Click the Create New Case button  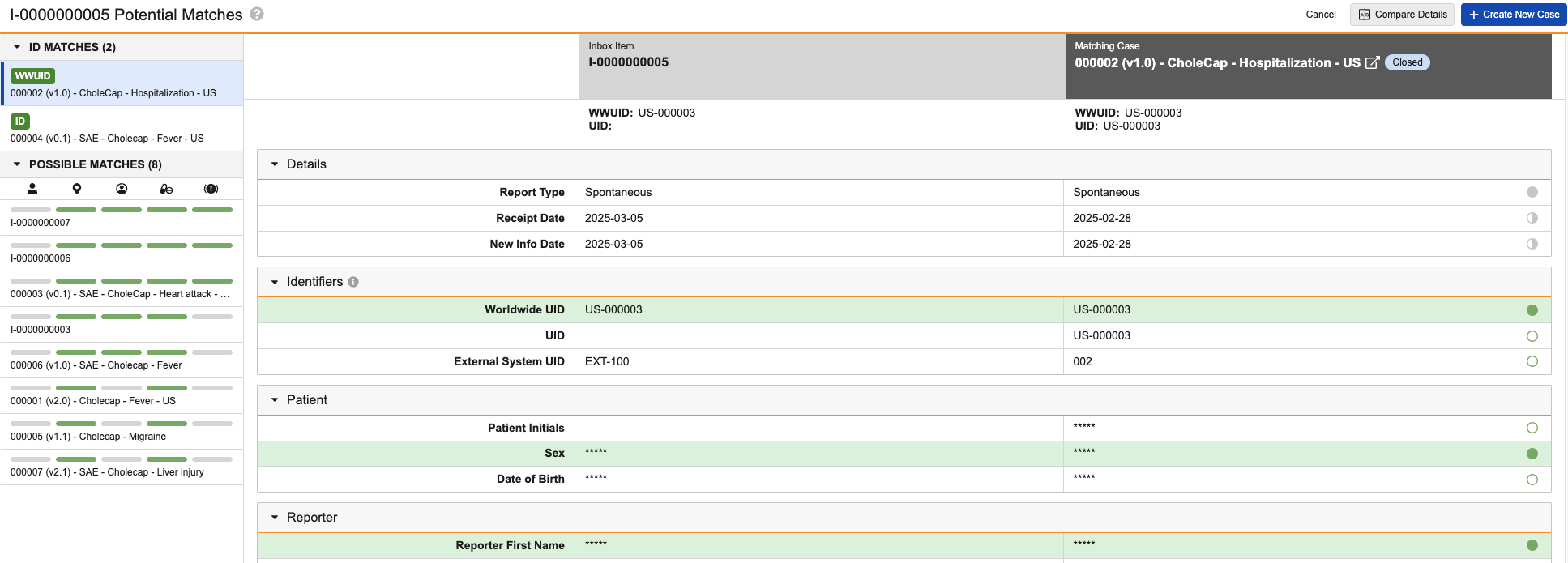pyautogui.click(x=1514, y=15)
